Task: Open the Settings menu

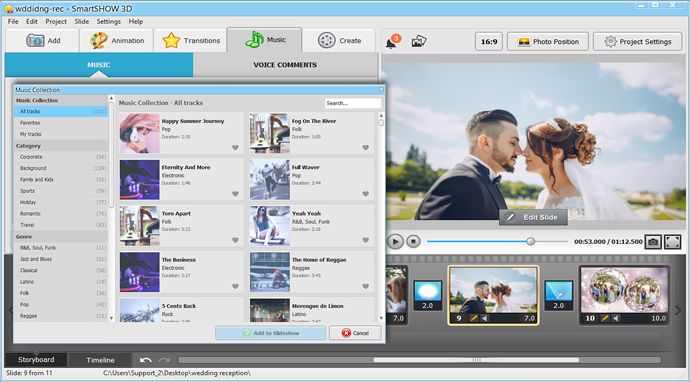Action: coord(109,21)
